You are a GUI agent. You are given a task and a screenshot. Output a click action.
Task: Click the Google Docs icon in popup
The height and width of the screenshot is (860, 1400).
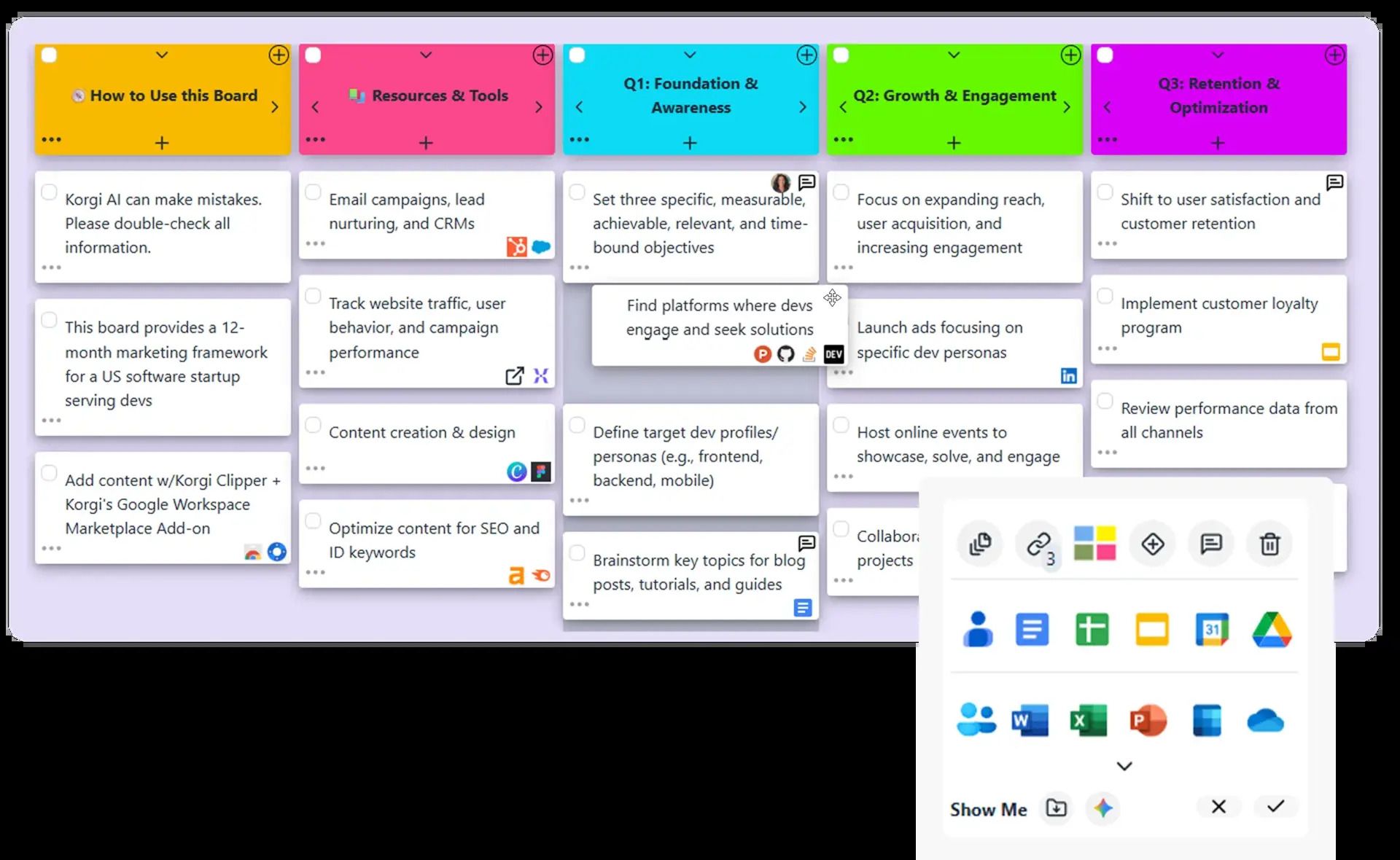tap(1032, 630)
